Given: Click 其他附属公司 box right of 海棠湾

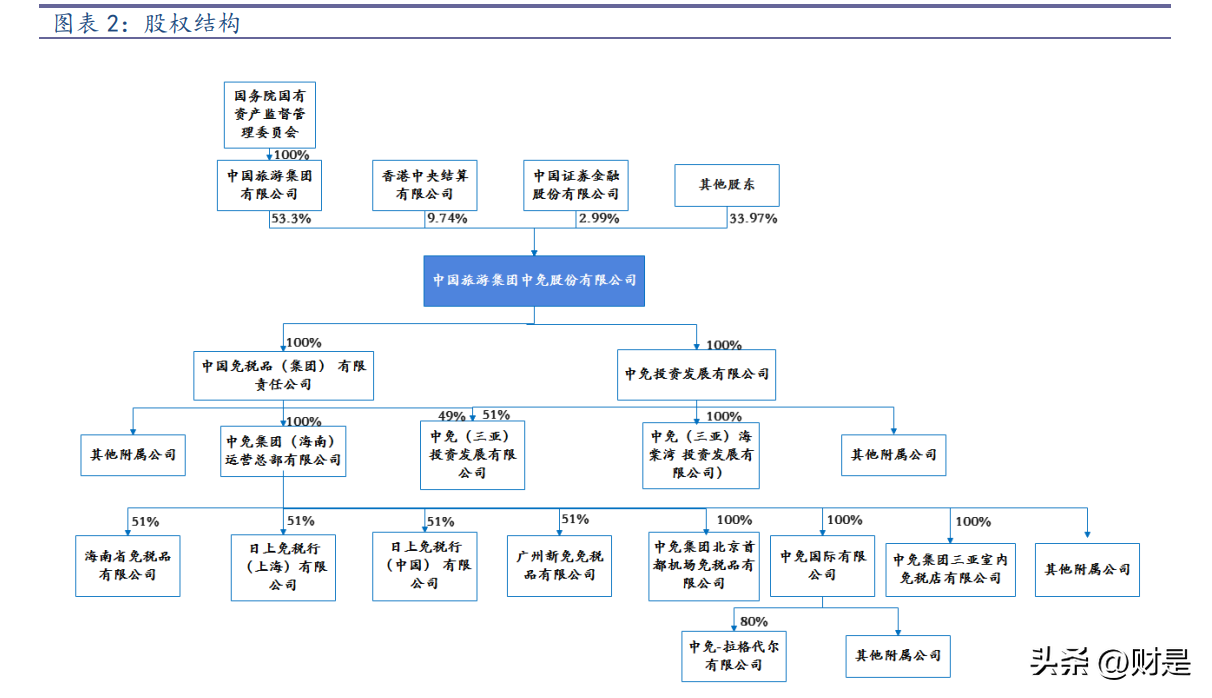Looking at the screenshot, I should click(x=894, y=454).
